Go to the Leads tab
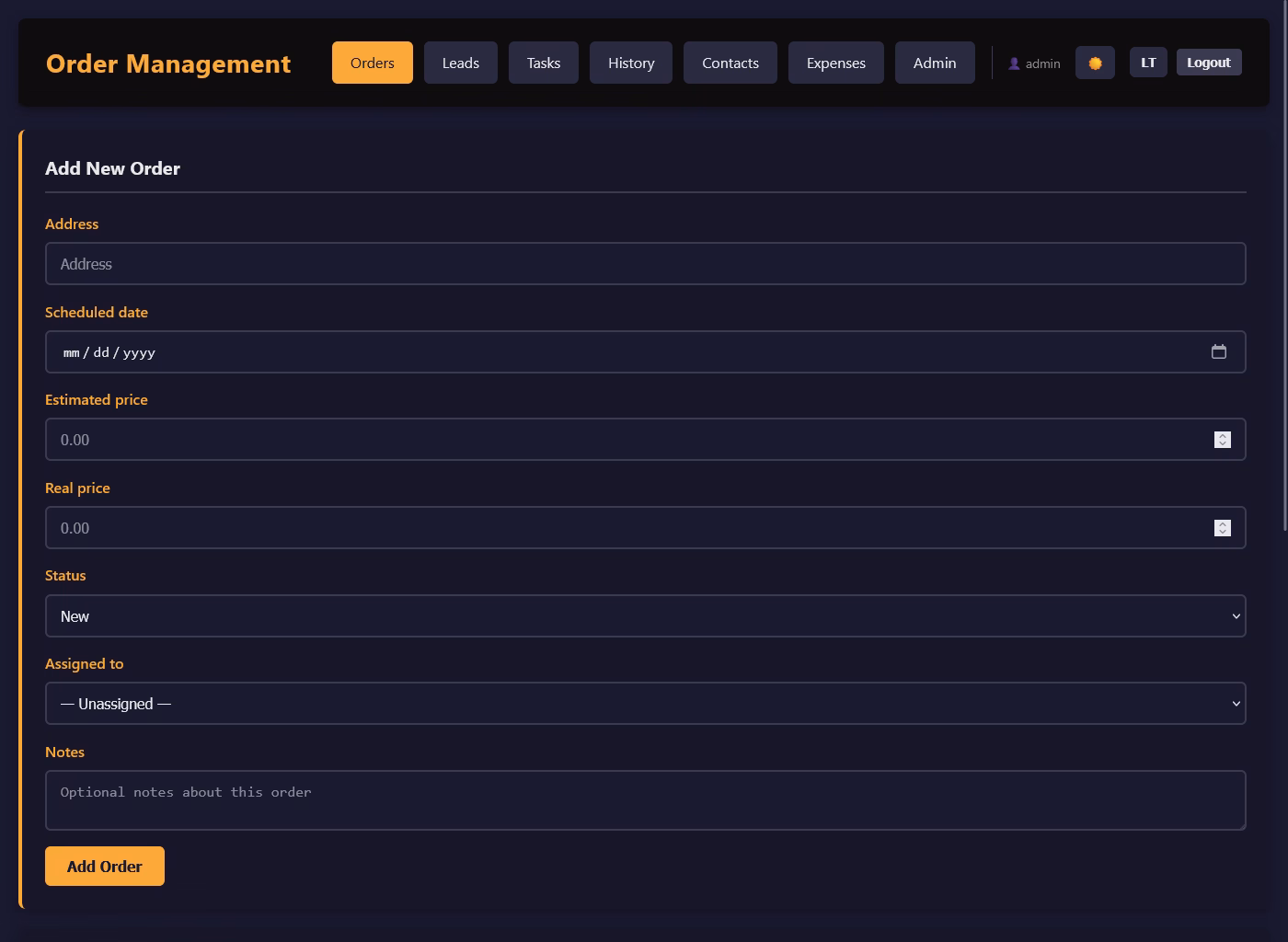1288x942 pixels. point(461,63)
